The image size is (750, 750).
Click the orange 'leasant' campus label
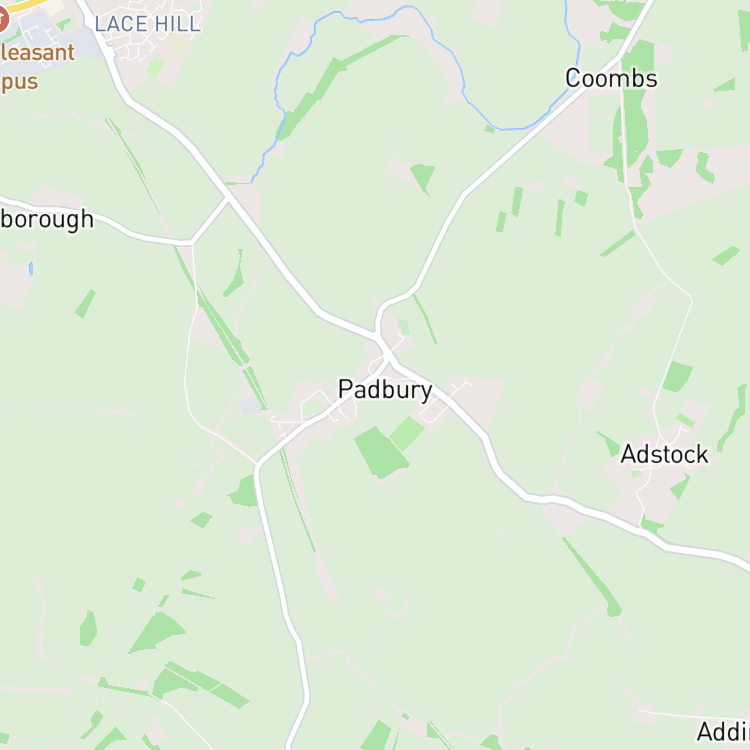37,53
